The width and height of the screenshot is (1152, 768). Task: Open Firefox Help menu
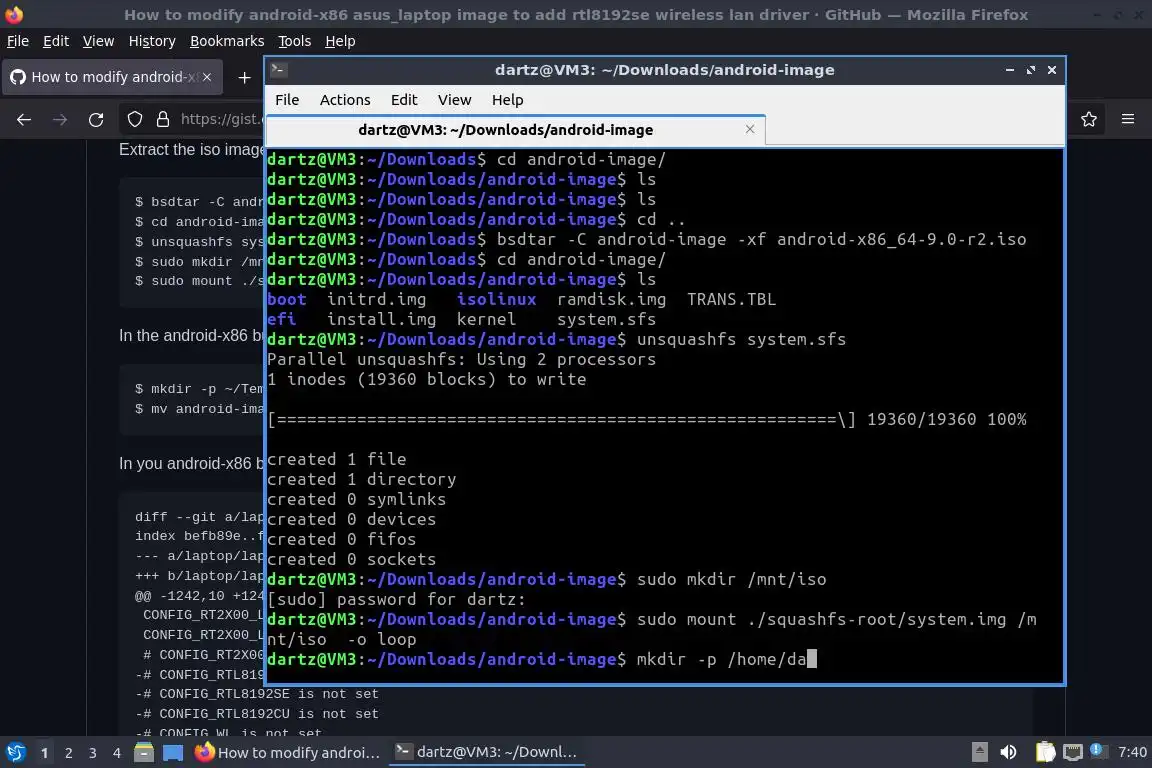click(340, 41)
